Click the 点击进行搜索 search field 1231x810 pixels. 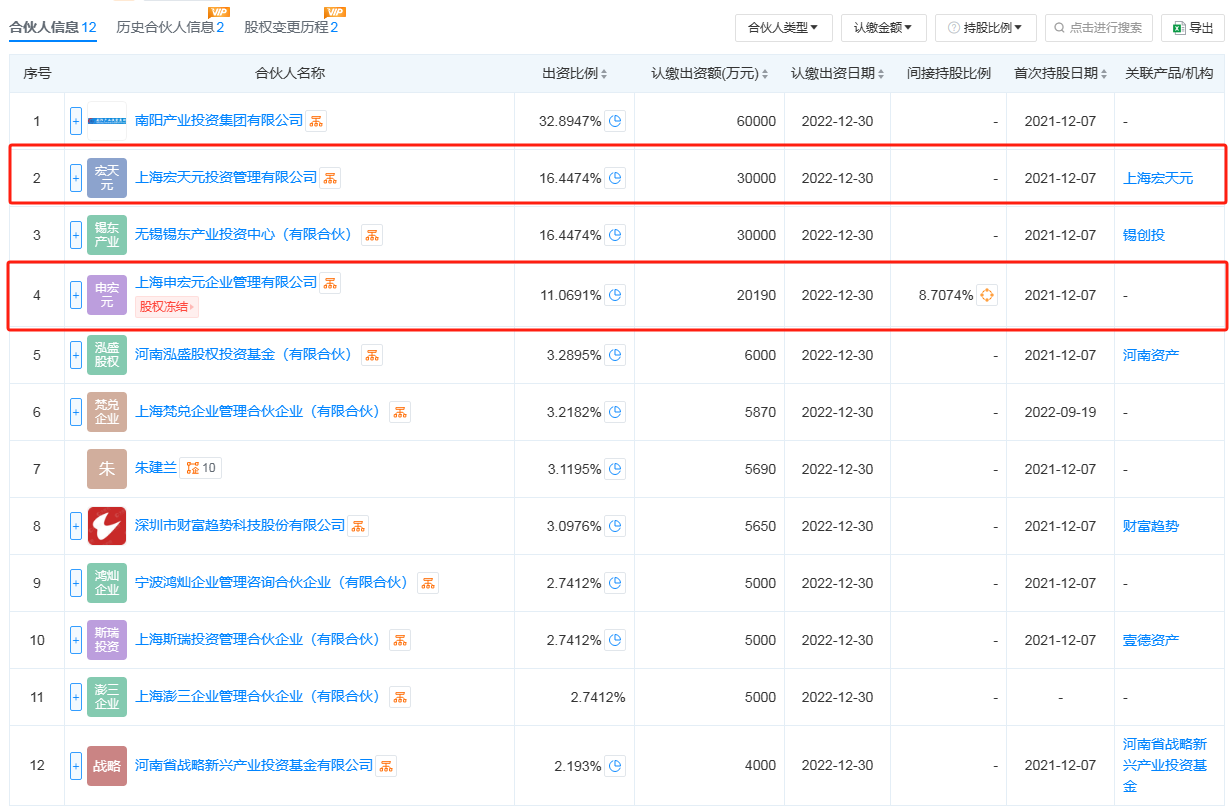[x=1099, y=28]
